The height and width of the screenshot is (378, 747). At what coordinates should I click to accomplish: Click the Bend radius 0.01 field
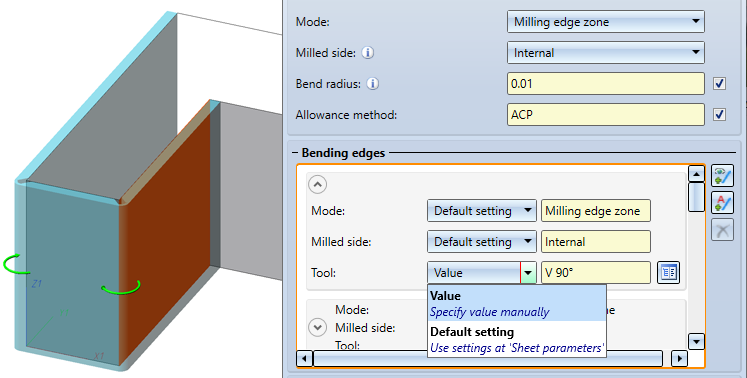point(606,84)
